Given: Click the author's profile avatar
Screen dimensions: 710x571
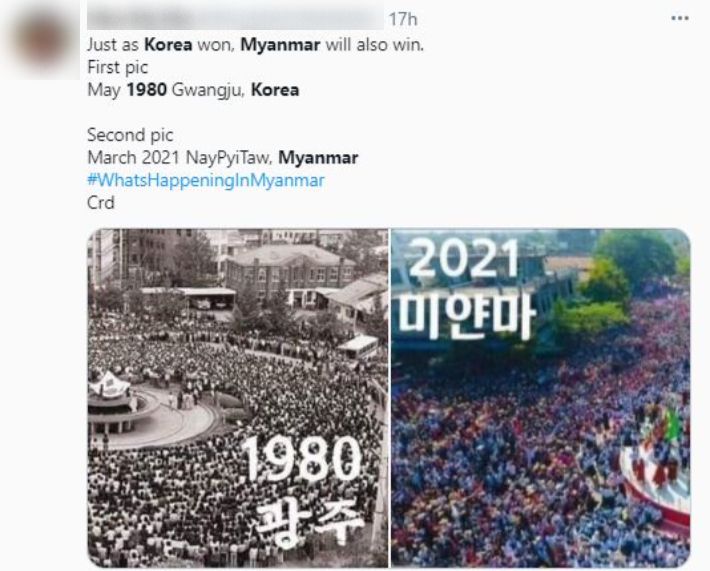Looking at the screenshot, I should [44, 40].
